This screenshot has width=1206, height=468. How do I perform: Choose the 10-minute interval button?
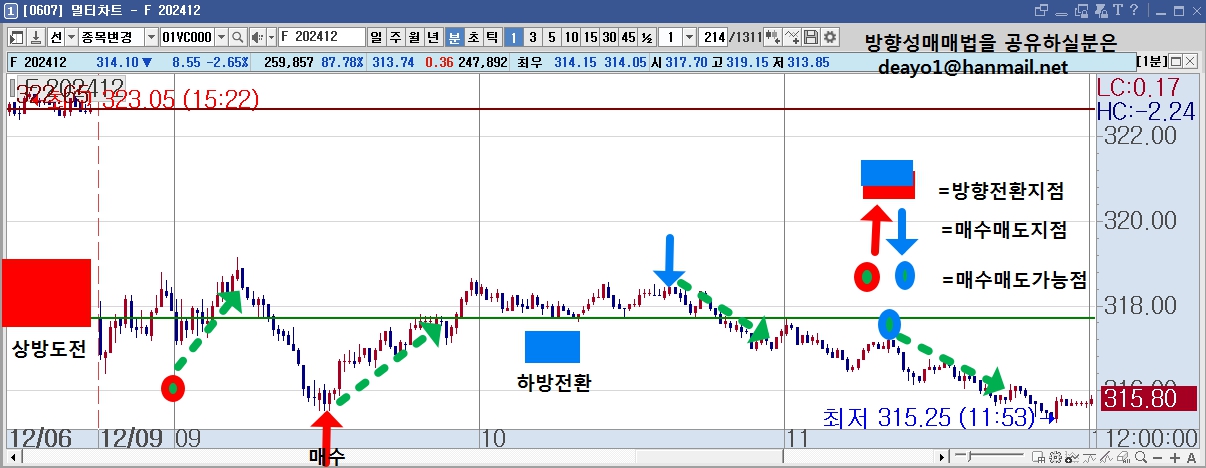(571, 37)
